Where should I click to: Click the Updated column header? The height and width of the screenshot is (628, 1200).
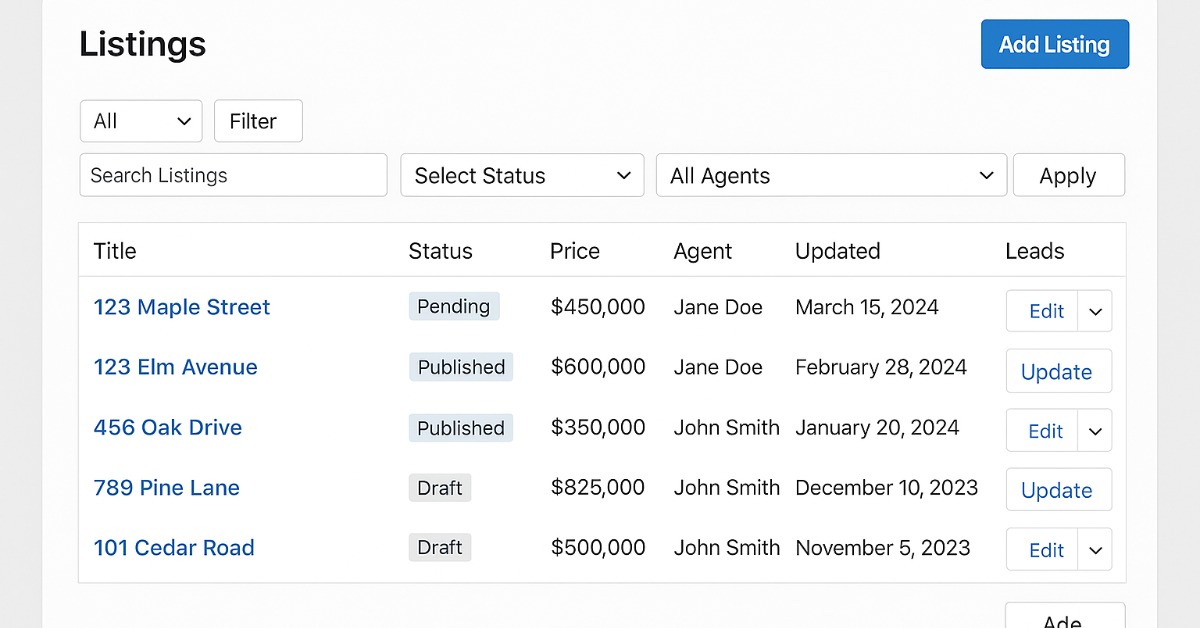pyautogui.click(x=837, y=251)
